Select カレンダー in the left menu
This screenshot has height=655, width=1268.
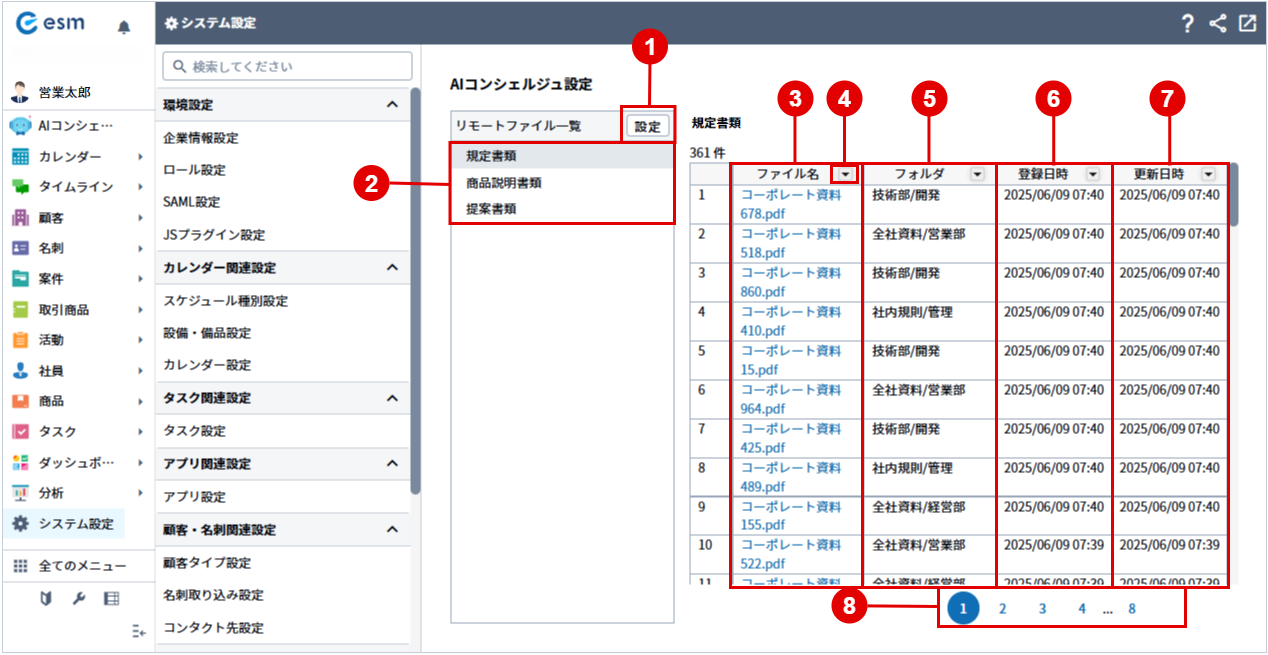(70, 157)
